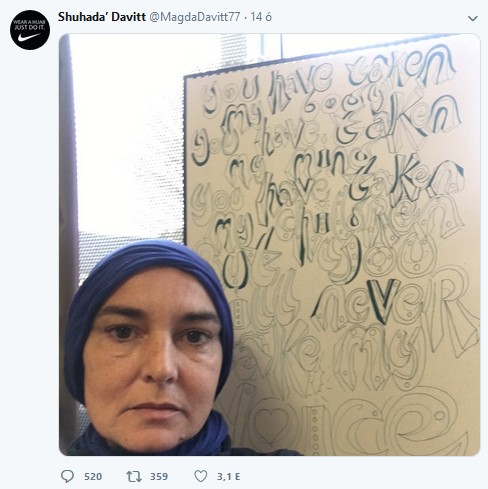The image size is (488, 489).
Task: Open Shuhada' Davitt profile name link
Action: [102, 17]
